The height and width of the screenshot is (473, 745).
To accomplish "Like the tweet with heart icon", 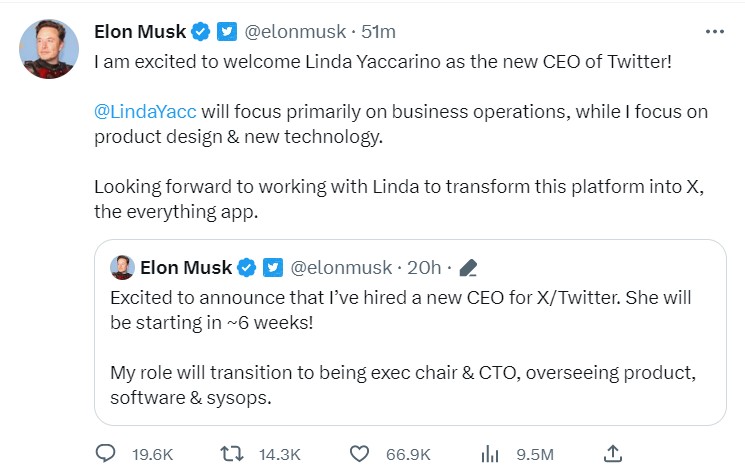I will pos(360,453).
